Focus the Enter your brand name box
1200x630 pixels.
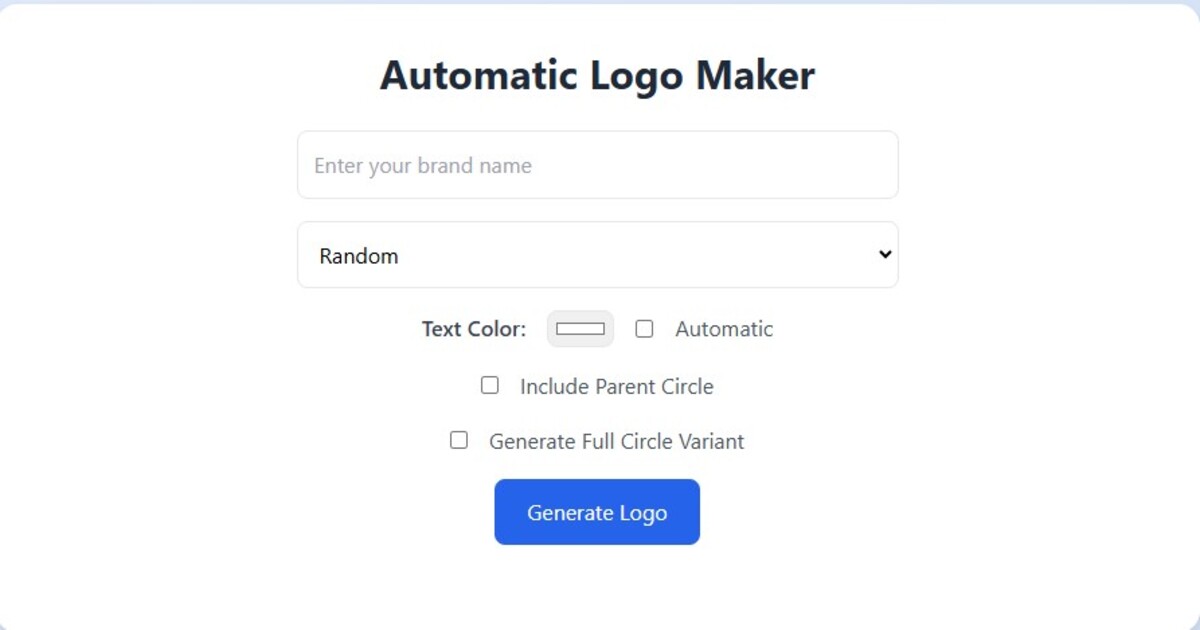(597, 164)
